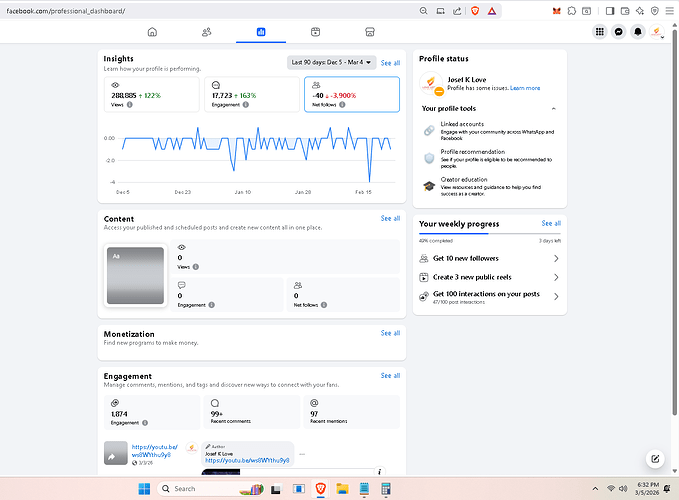Click the new message compose icon

pos(654,459)
